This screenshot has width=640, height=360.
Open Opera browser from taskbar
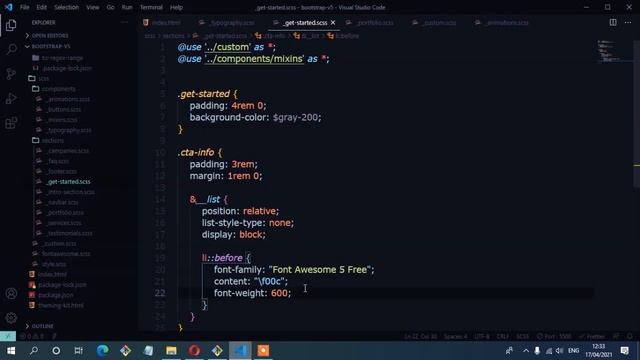[194, 351]
